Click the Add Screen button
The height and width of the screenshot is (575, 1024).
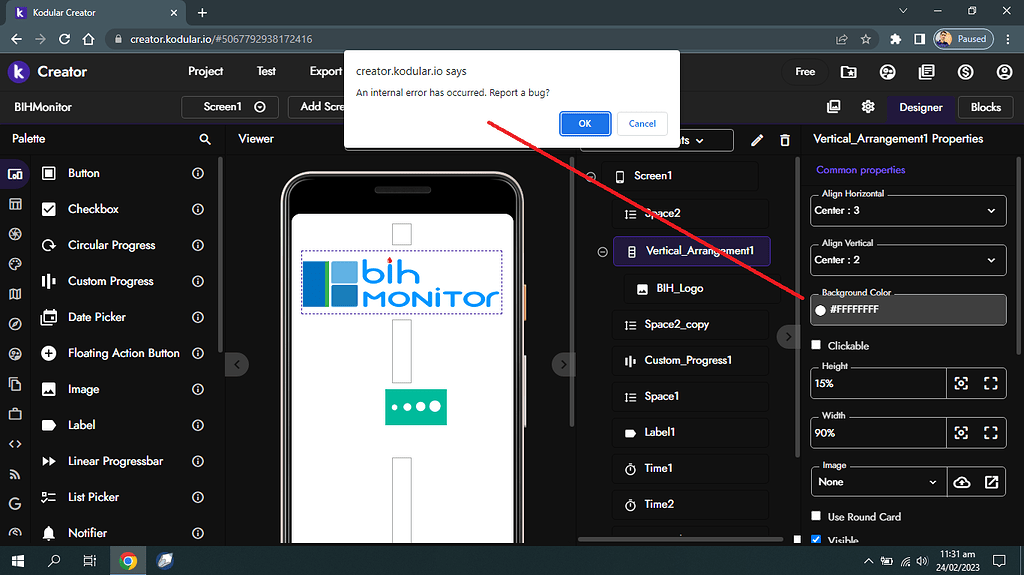click(317, 107)
